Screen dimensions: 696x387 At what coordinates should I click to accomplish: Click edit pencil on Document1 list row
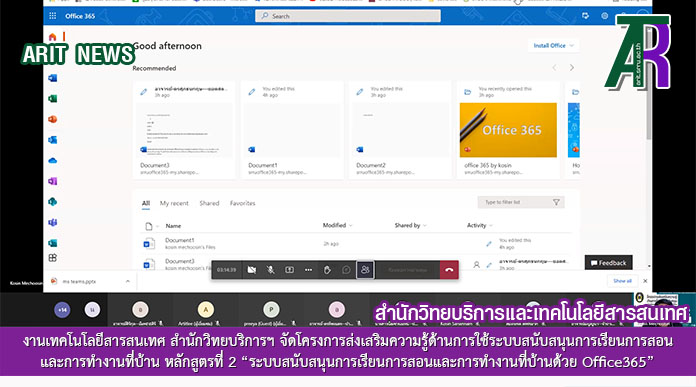tap(489, 244)
